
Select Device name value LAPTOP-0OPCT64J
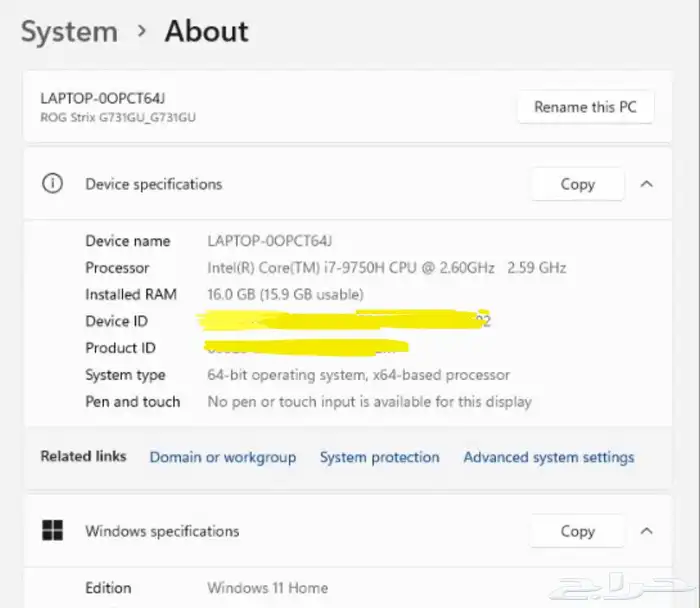(x=270, y=241)
